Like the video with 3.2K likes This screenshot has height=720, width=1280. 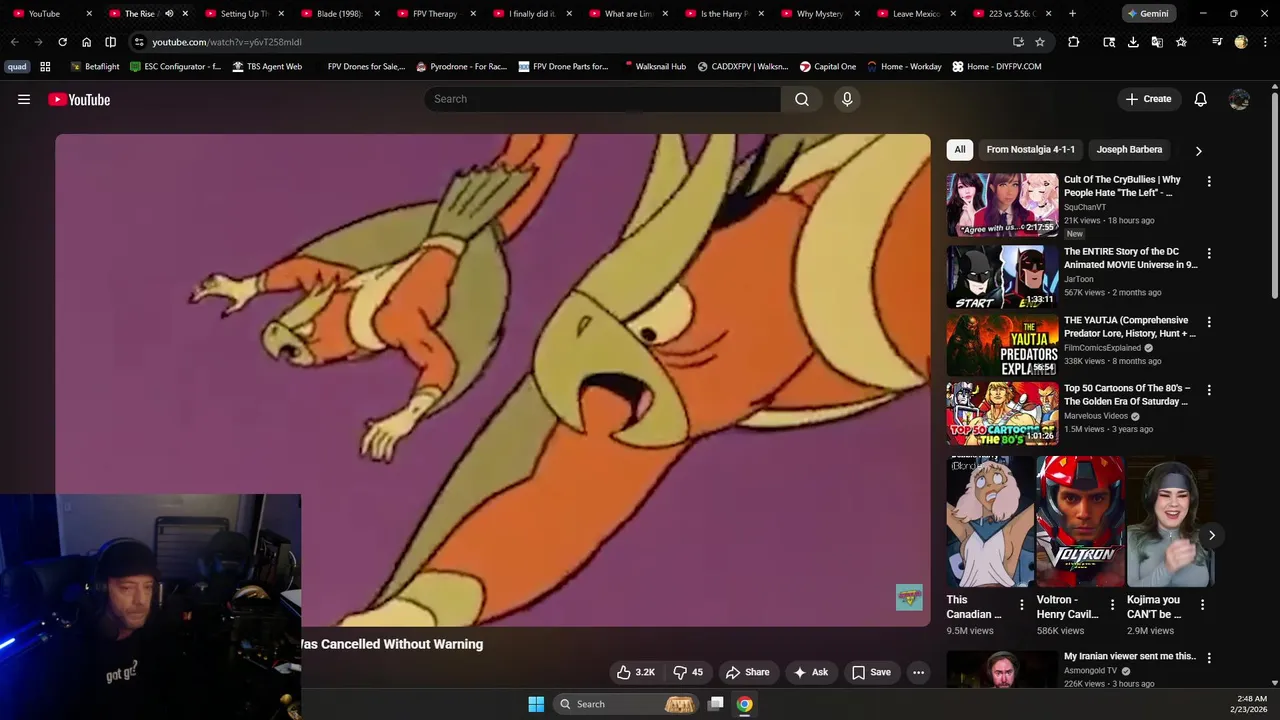tap(636, 672)
